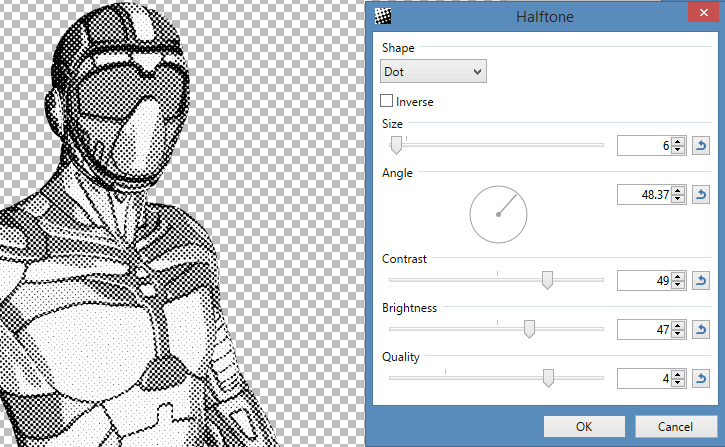This screenshot has width=725, height=447.
Task: Click the Angle spinner arrows
Action: [677, 194]
